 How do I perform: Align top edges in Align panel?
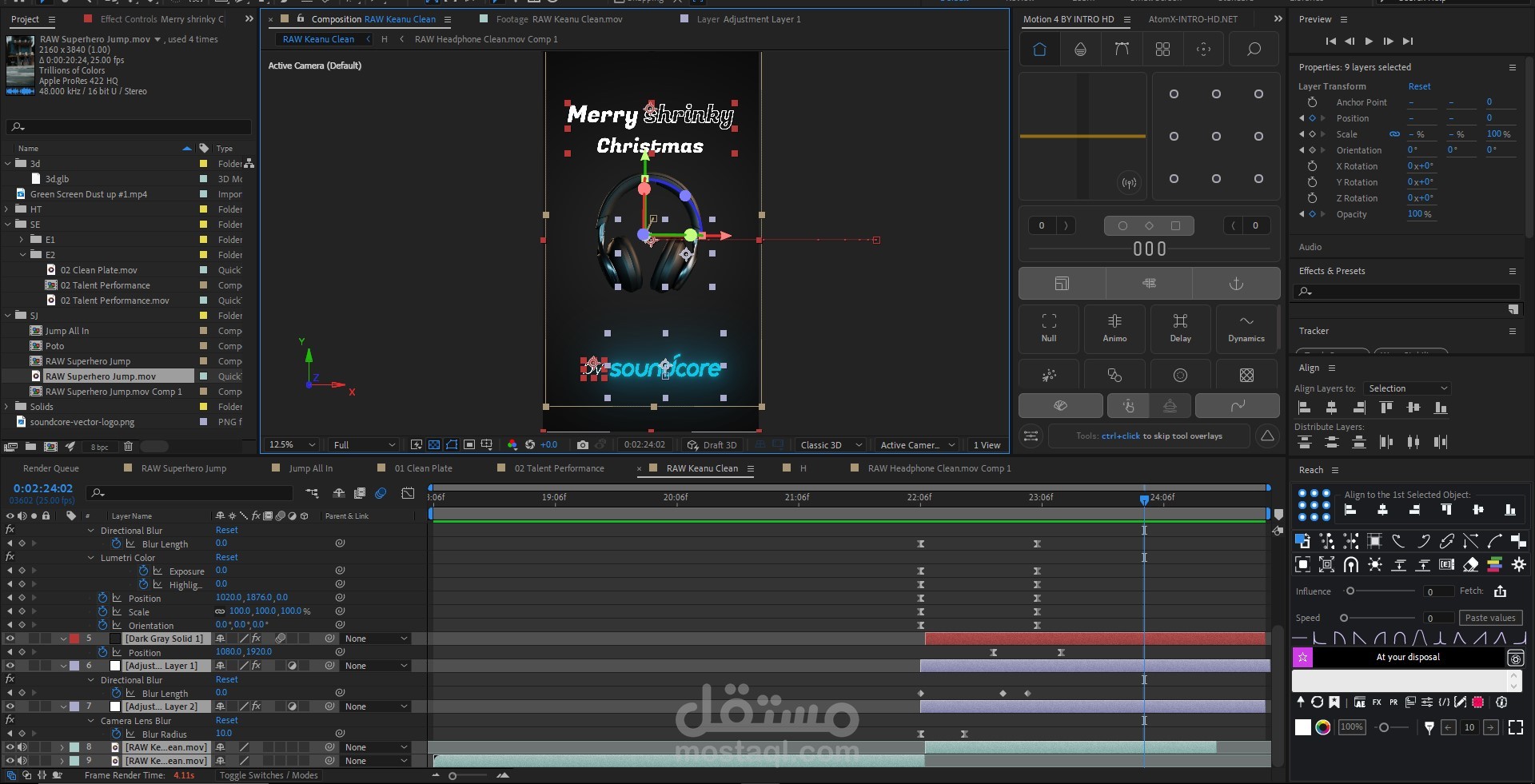pyautogui.click(x=1386, y=408)
